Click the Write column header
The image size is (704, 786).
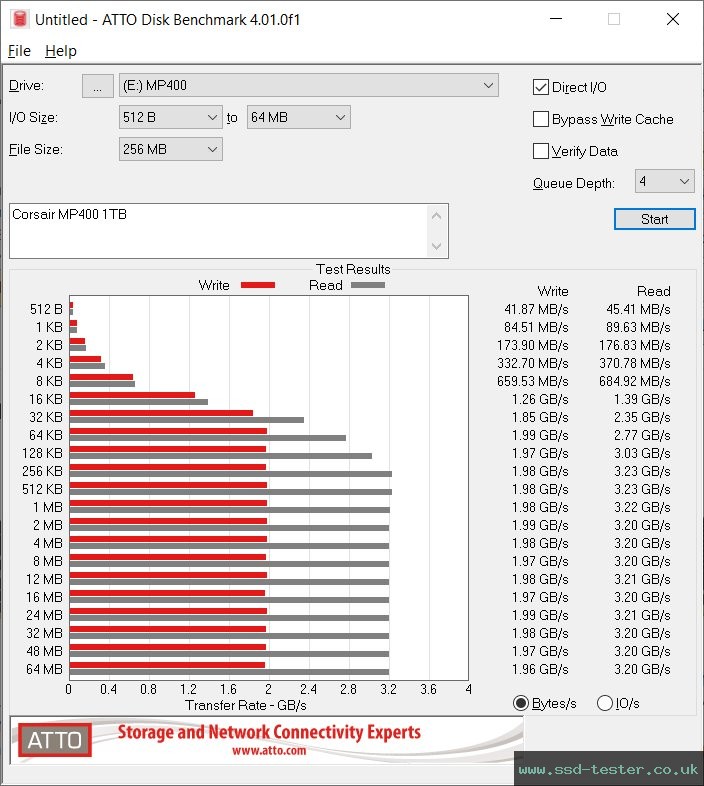point(553,291)
